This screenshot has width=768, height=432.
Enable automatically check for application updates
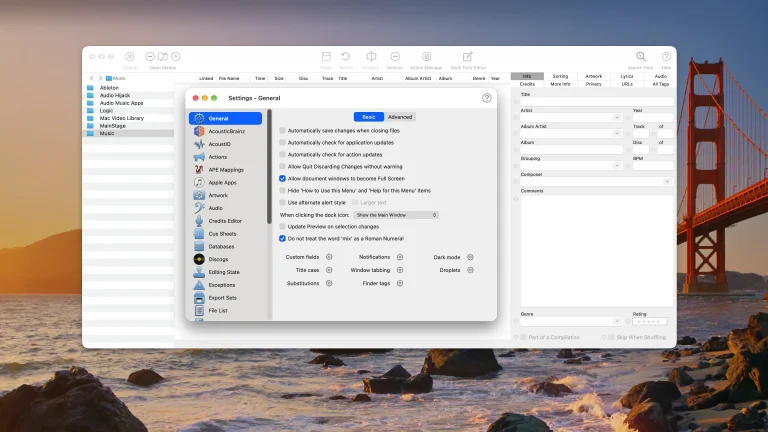click(282, 143)
